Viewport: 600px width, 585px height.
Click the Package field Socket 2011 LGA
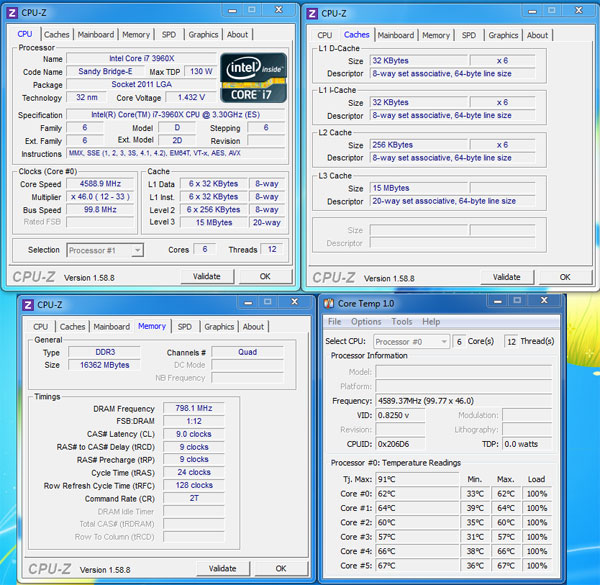(x=142, y=85)
